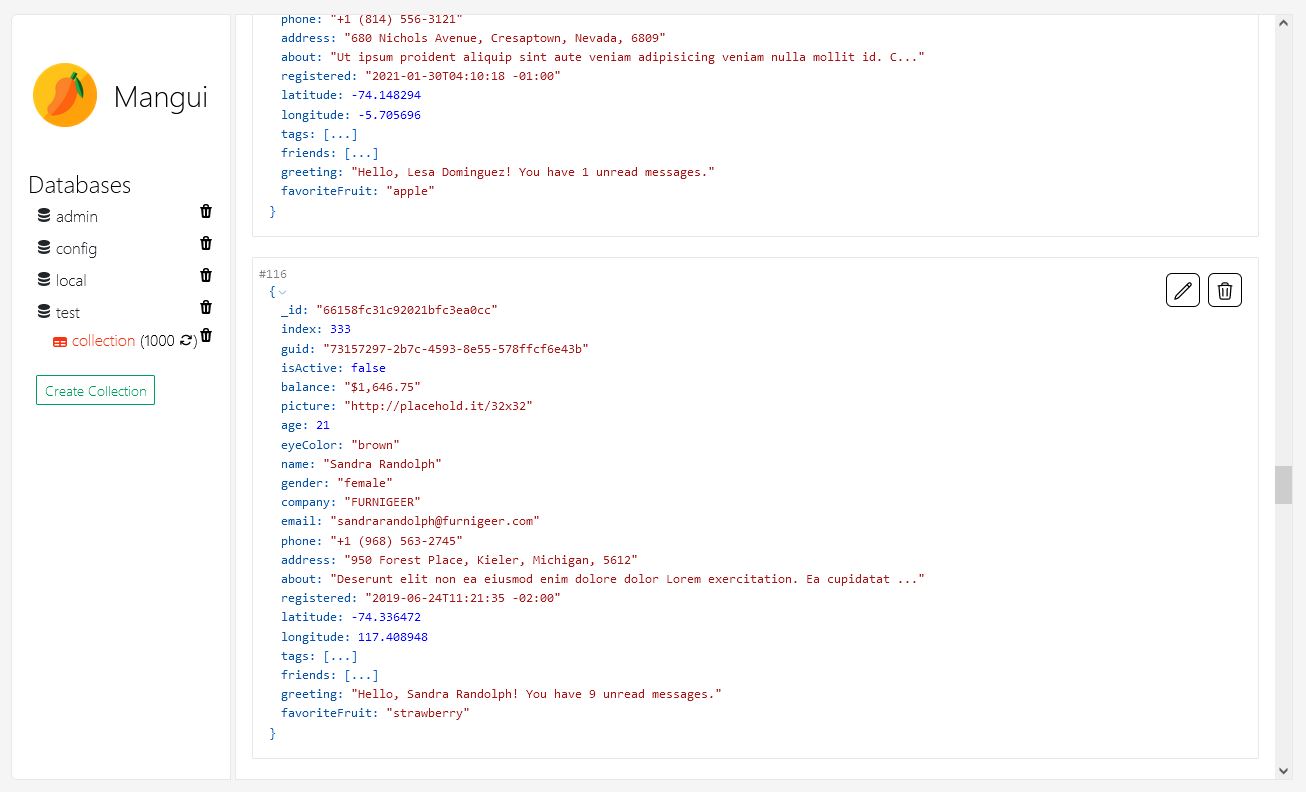
Task: Refresh the collection document count
Action: 186,341
